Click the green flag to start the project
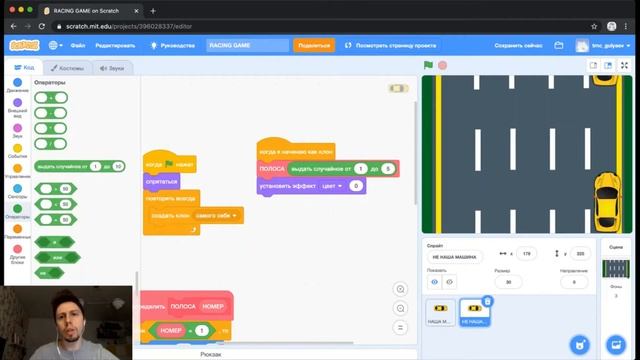Image resolution: width=640 pixels, height=360 pixels. (x=428, y=65)
